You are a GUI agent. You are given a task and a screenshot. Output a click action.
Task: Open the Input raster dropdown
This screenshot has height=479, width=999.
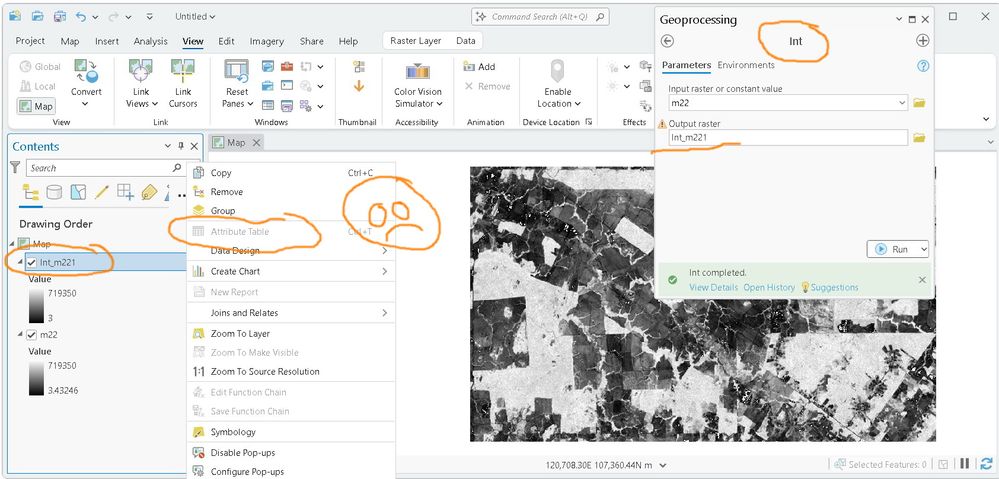(x=902, y=103)
